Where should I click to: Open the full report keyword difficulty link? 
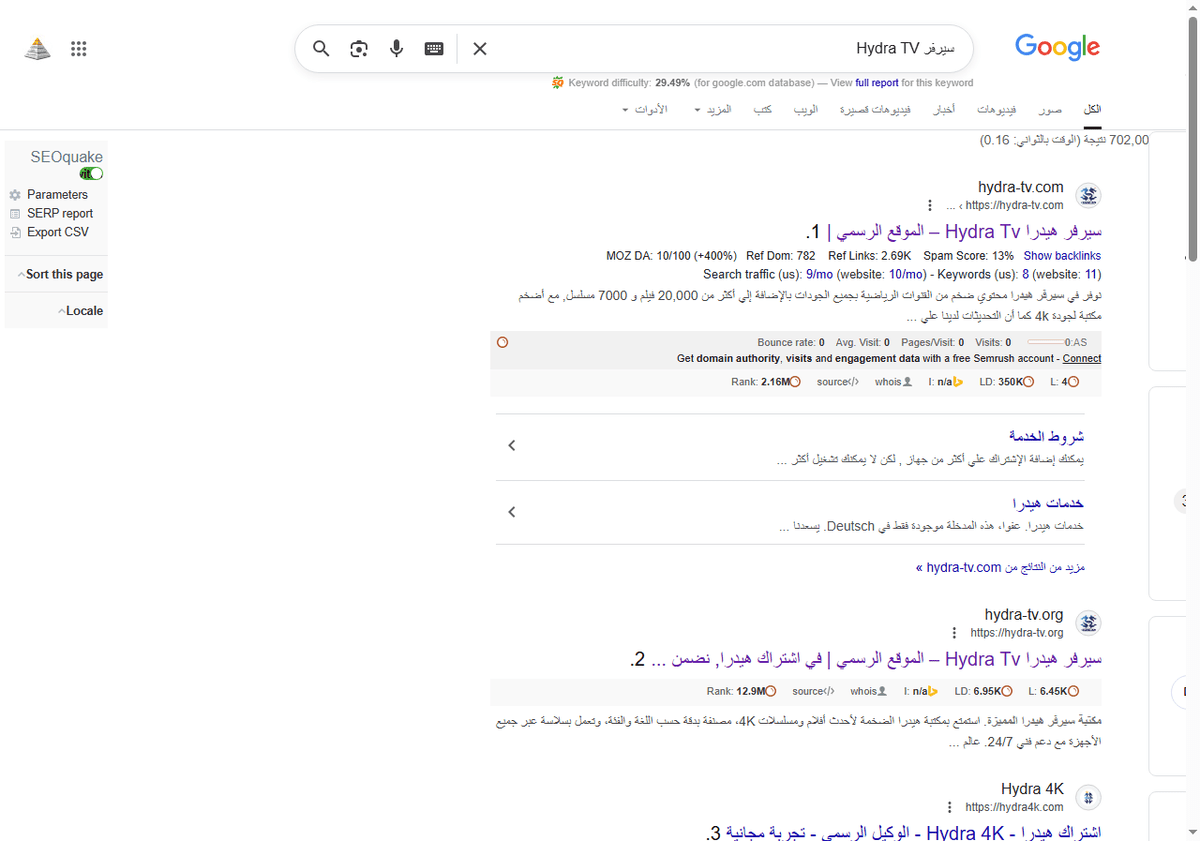877,83
